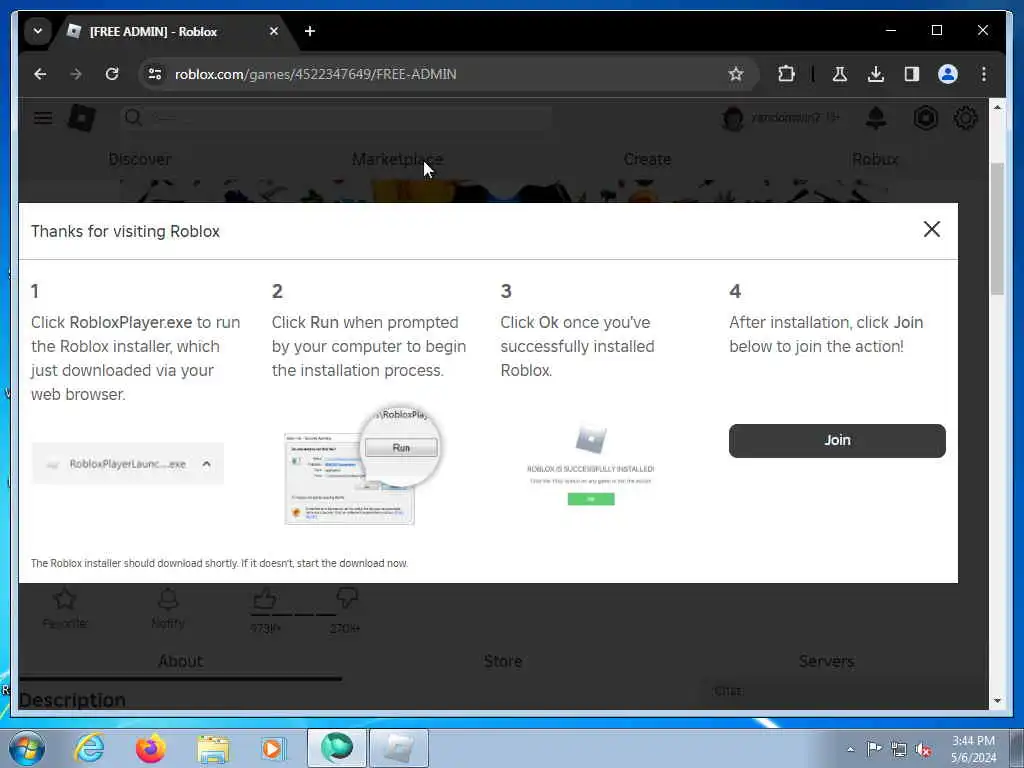Click the page scrollbar down arrow
The image size is (1024, 768).
997,701
